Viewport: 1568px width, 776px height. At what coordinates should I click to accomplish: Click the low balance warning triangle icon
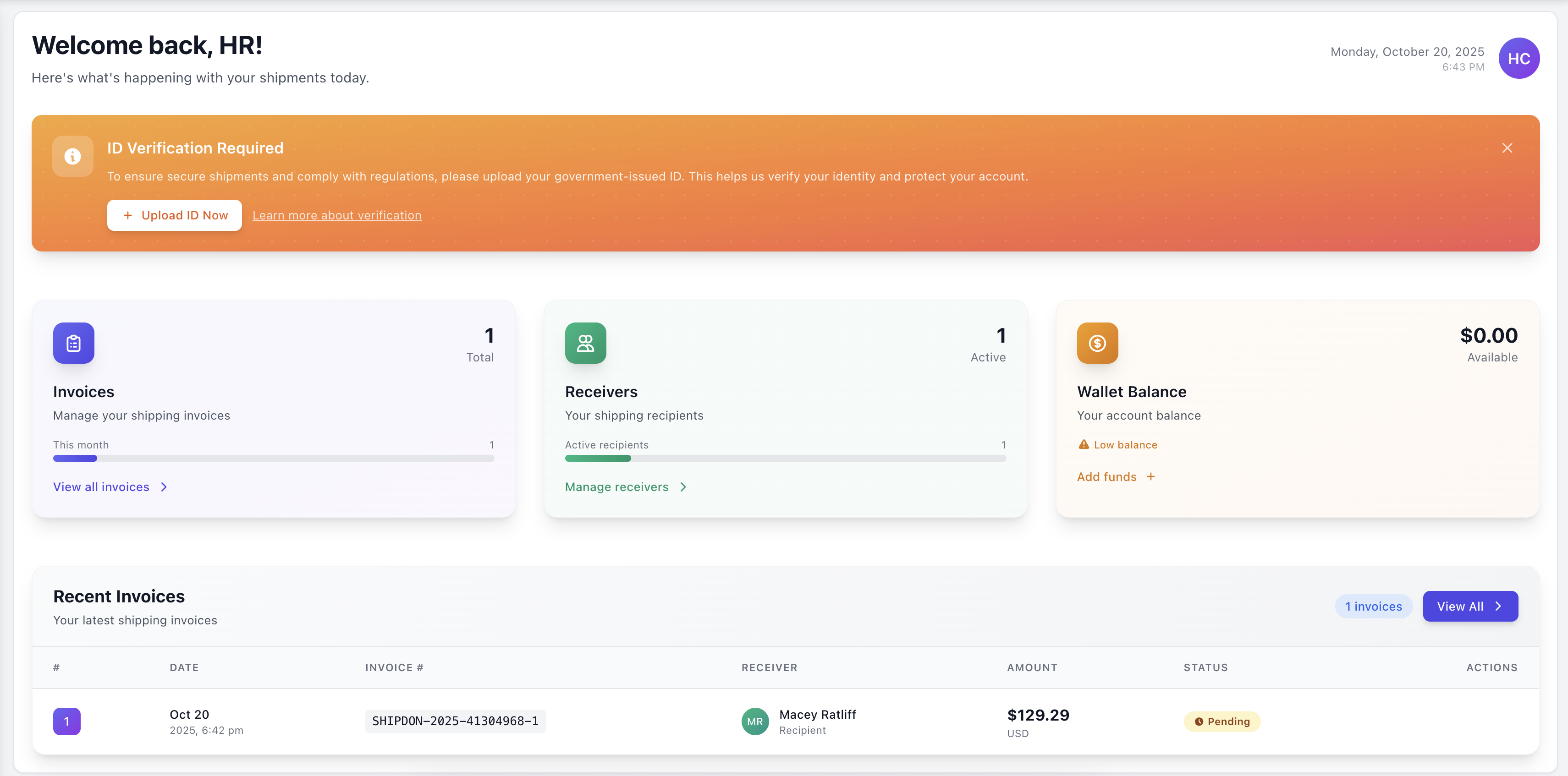coord(1084,444)
